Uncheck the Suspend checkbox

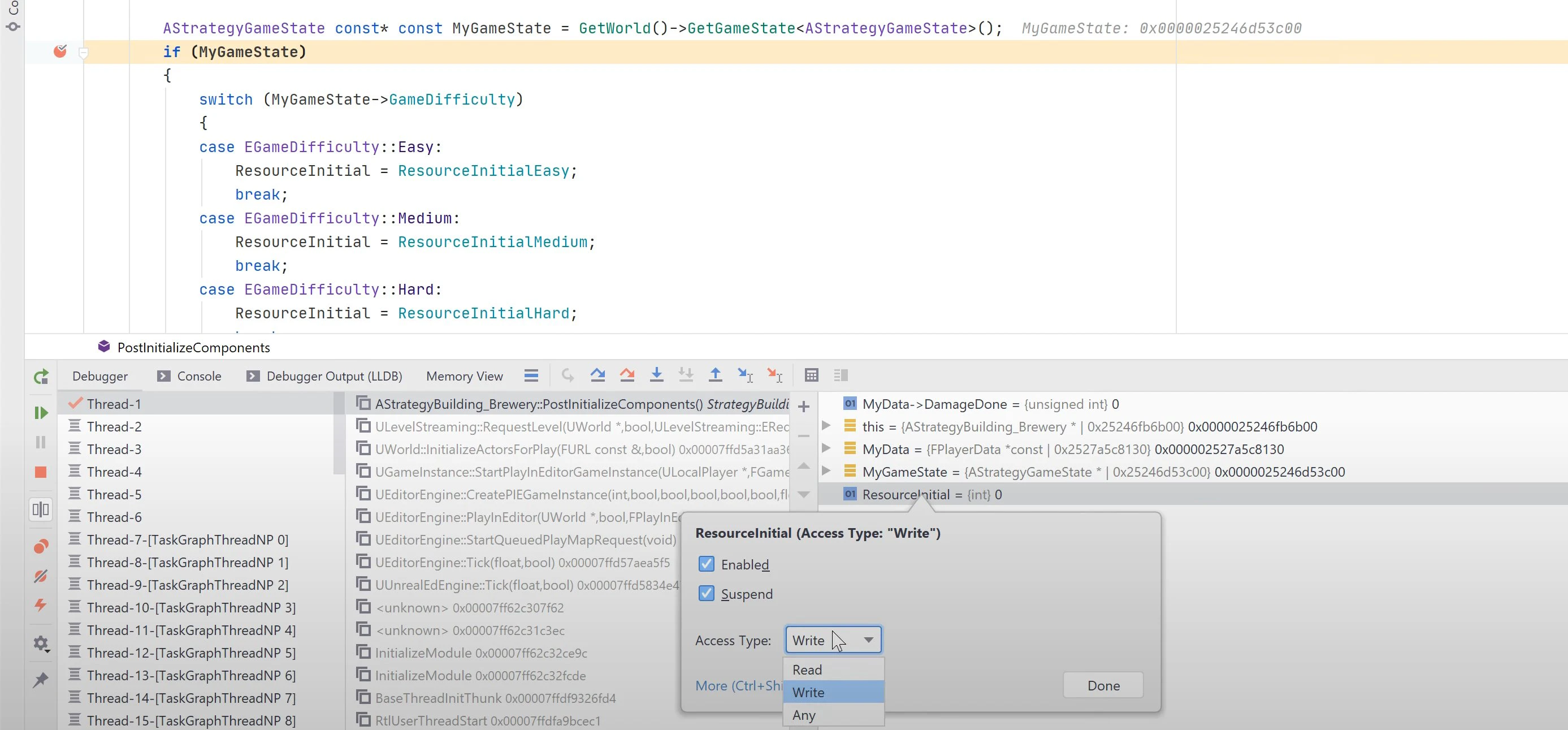(706, 593)
